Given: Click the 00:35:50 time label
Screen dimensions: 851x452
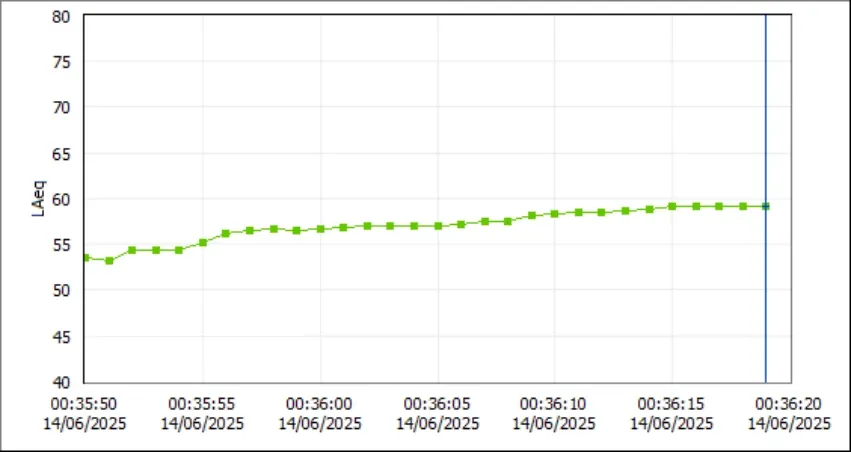Looking at the screenshot, I should point(84,404).
